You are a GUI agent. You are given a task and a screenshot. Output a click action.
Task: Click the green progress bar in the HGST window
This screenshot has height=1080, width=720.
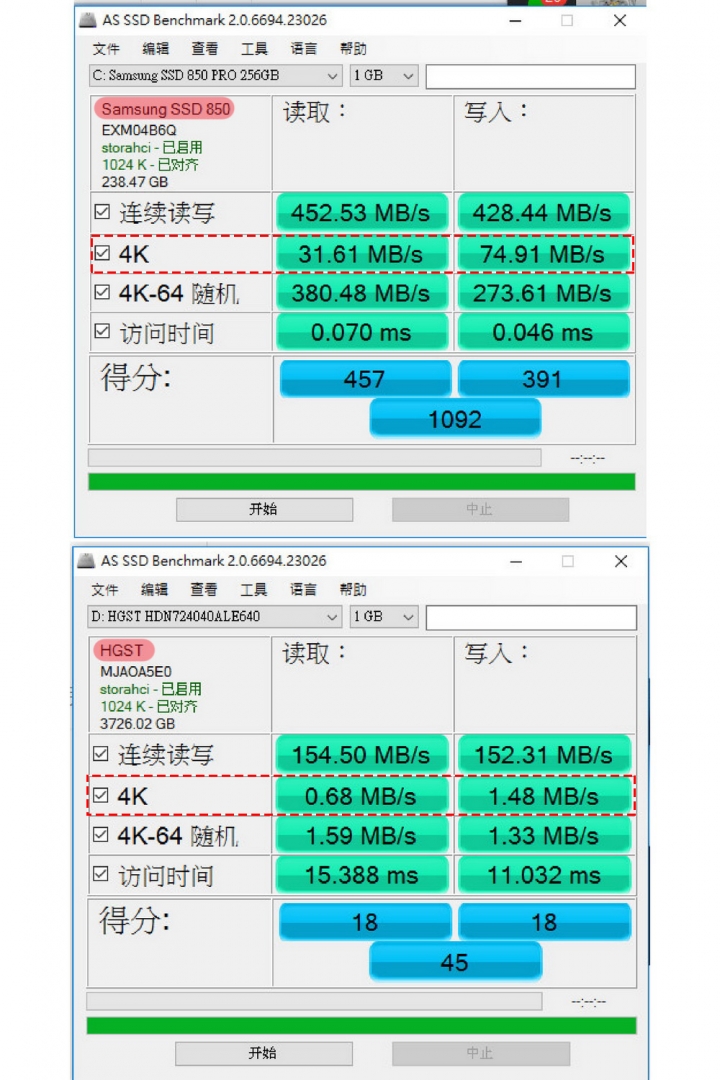pyautogui.click(x=361, y=1025)
